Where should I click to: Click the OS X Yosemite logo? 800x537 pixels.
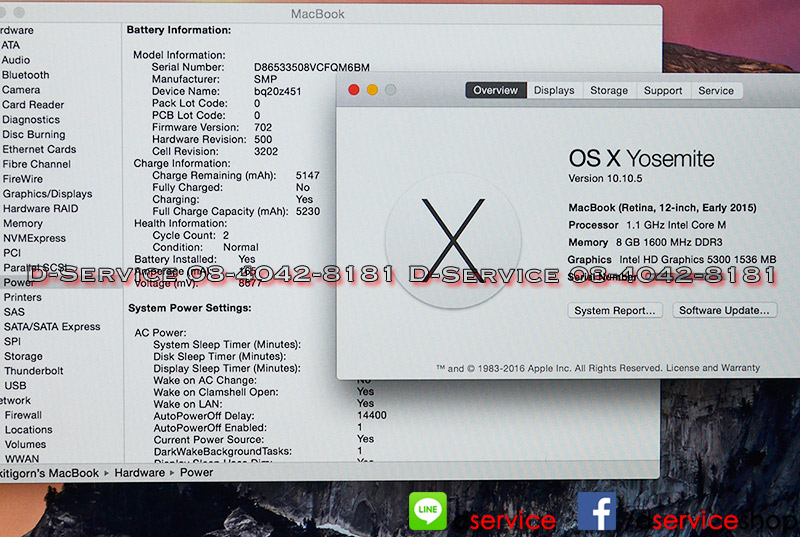(453, 240)
